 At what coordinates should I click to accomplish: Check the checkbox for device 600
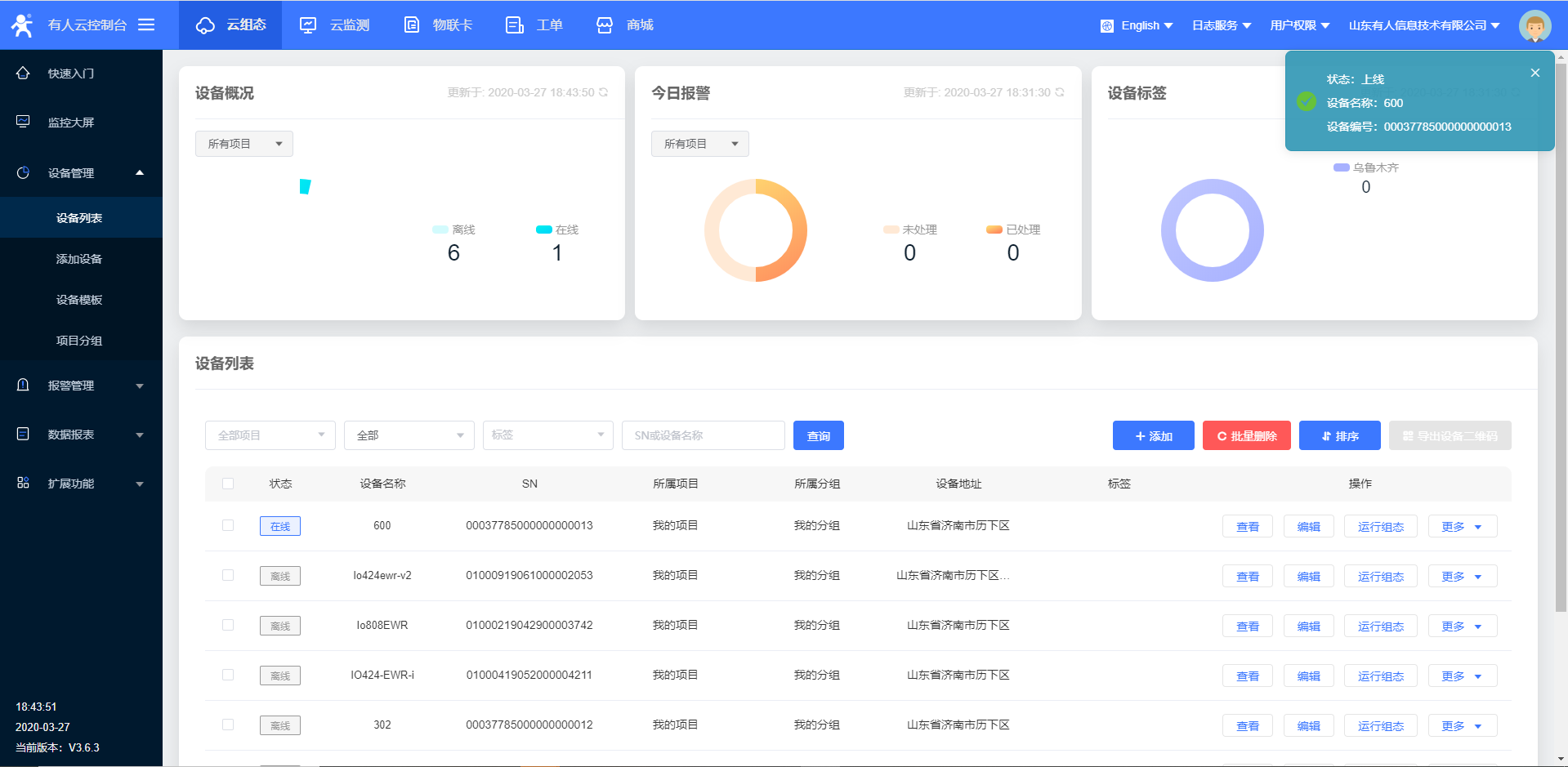pyautogui.click(x=228, y=525)
